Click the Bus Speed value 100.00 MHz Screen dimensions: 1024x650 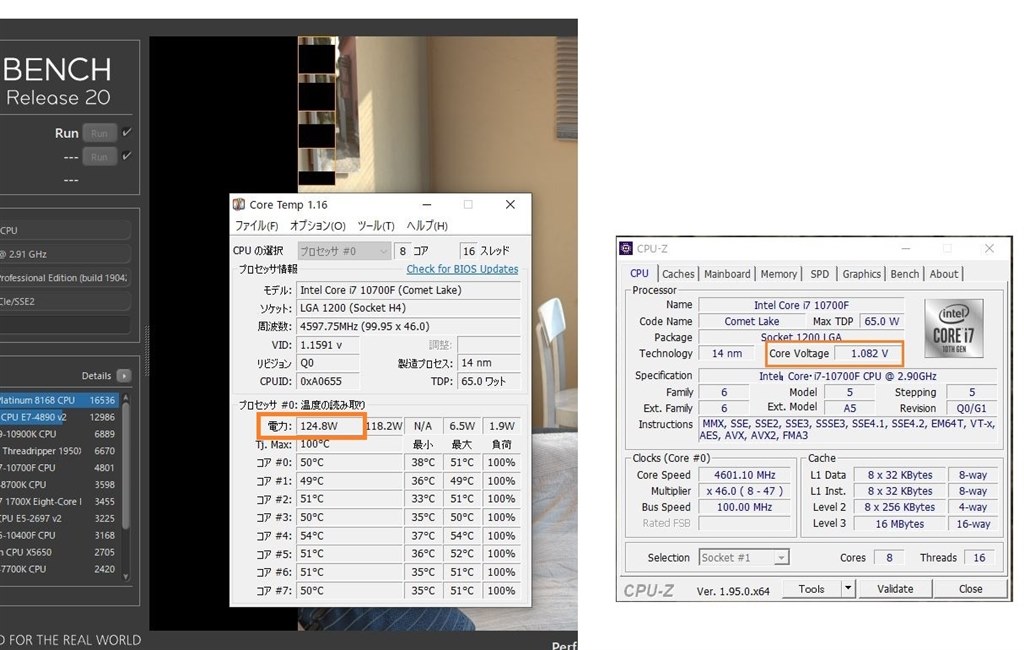744,507
